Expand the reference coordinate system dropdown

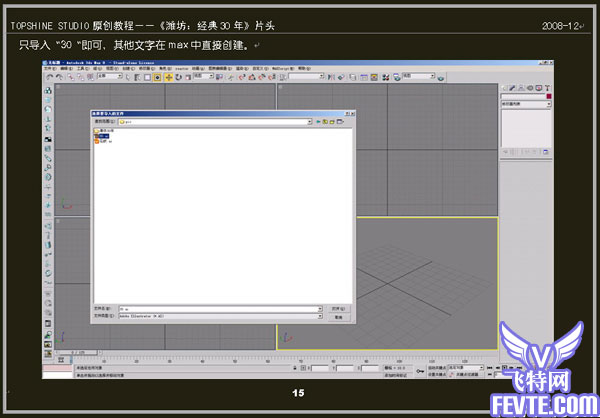[212, 76]
